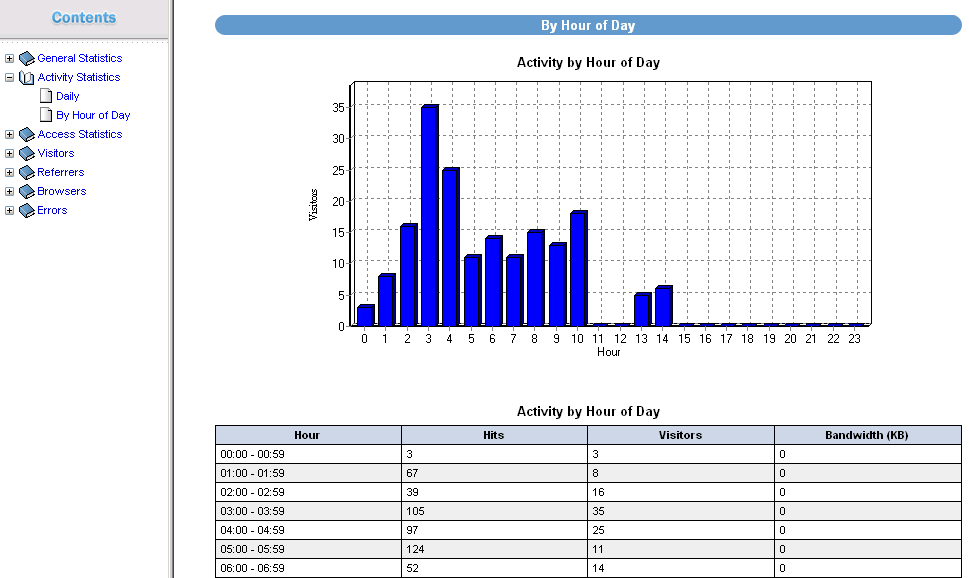Click the Visitors book icon
The width and height of the screenshot is (969, 578).
(x=27, y=154)
